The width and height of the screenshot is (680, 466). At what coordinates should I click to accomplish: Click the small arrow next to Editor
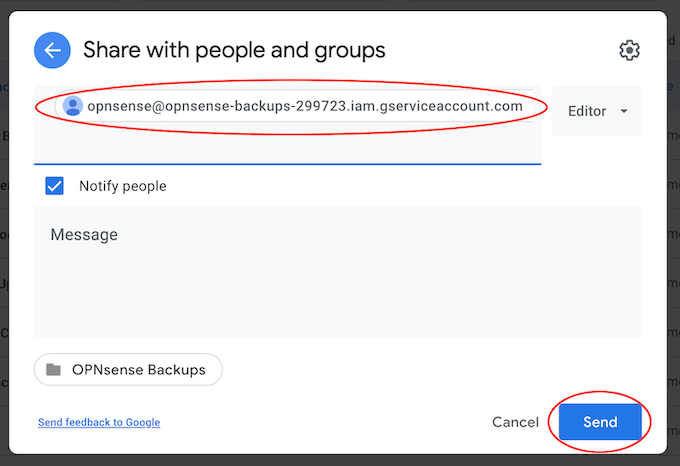point(624,111)
